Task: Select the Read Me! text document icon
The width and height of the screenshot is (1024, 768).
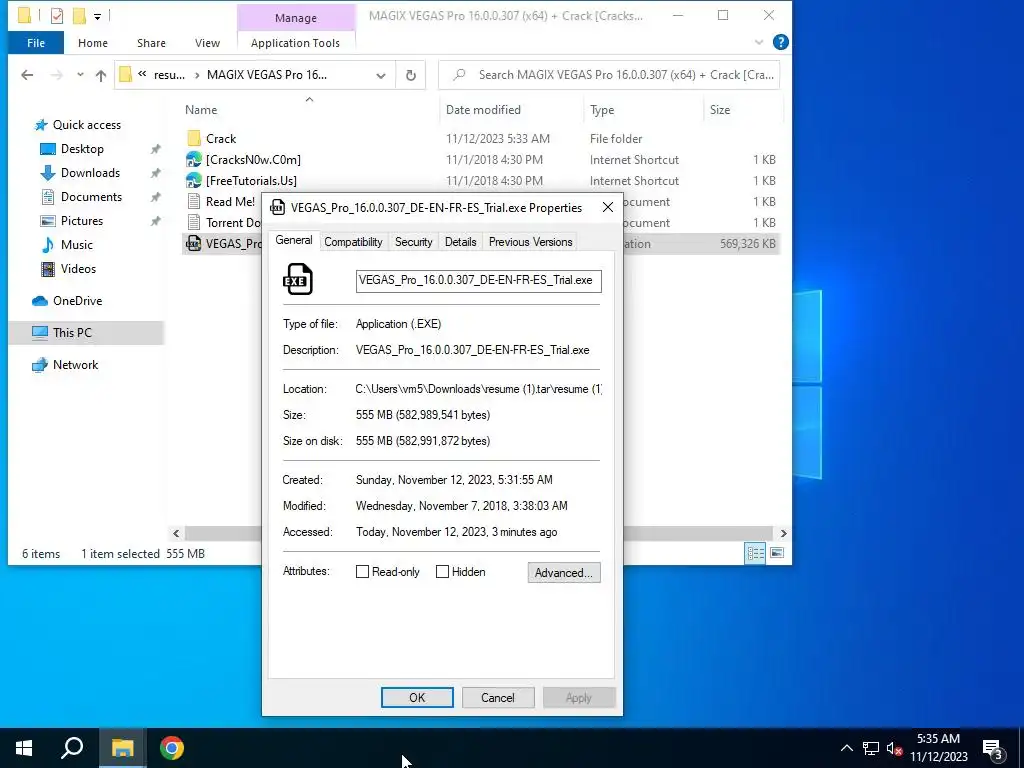Action: pos(194,201)
